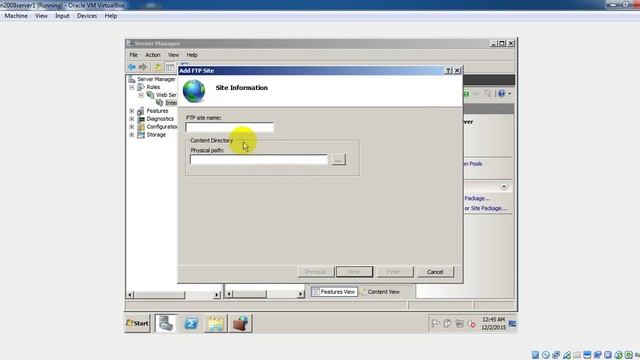Click the Action Center flag in system tray
This screenshot has height=360, width=640.
pyautogui.click(x=436, y=324)
